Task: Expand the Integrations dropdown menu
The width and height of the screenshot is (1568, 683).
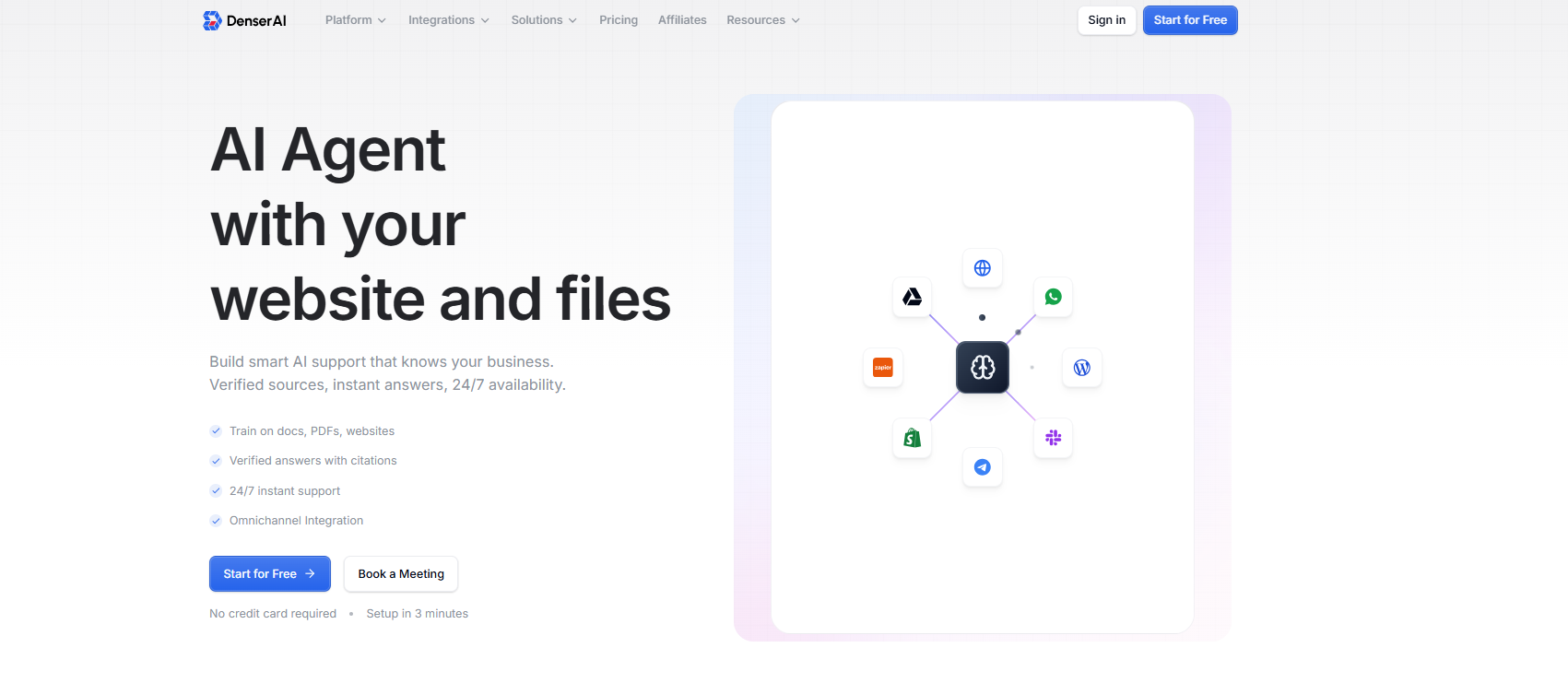Action: click(x=449, y=20)
